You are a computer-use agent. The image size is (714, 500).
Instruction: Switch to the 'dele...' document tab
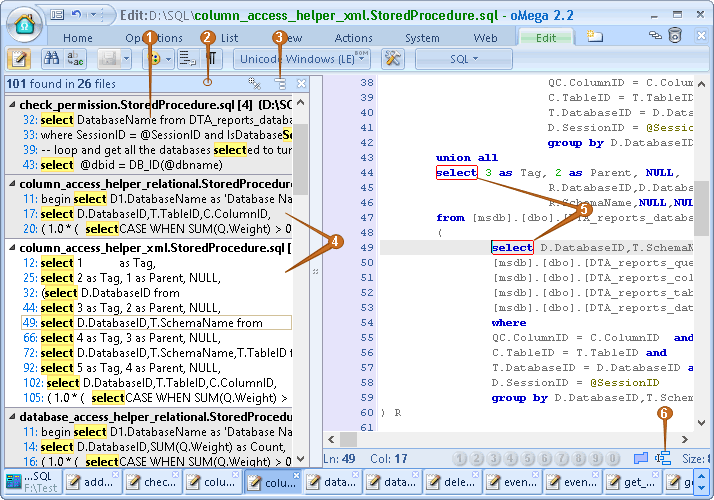(452, 482)
